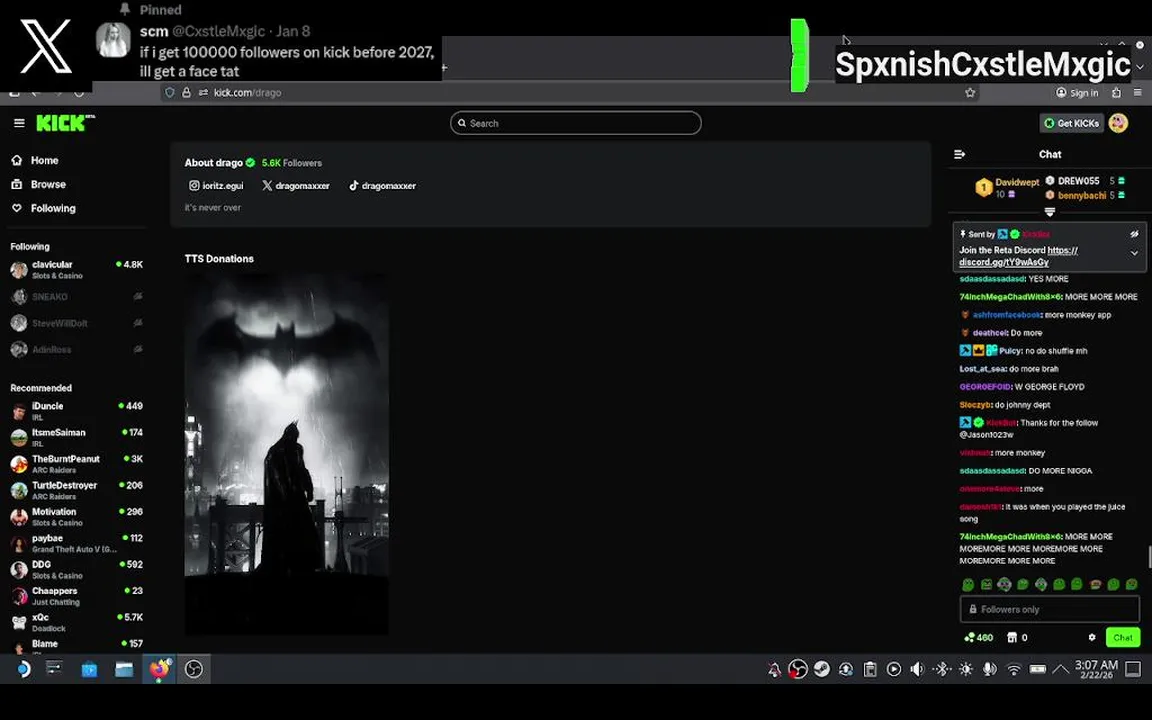Open clavicular's channel in Following list

tap(76, 270)
